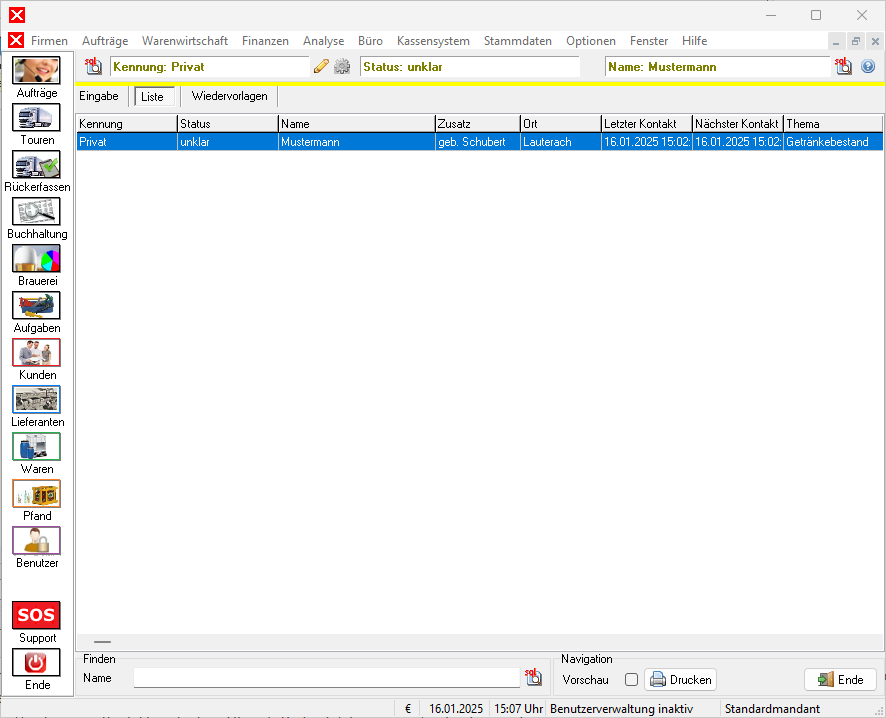Screen dimensions: 886x718
Task: Select the Lieferanten sidebar icon
Action: [x=36, y=400]
